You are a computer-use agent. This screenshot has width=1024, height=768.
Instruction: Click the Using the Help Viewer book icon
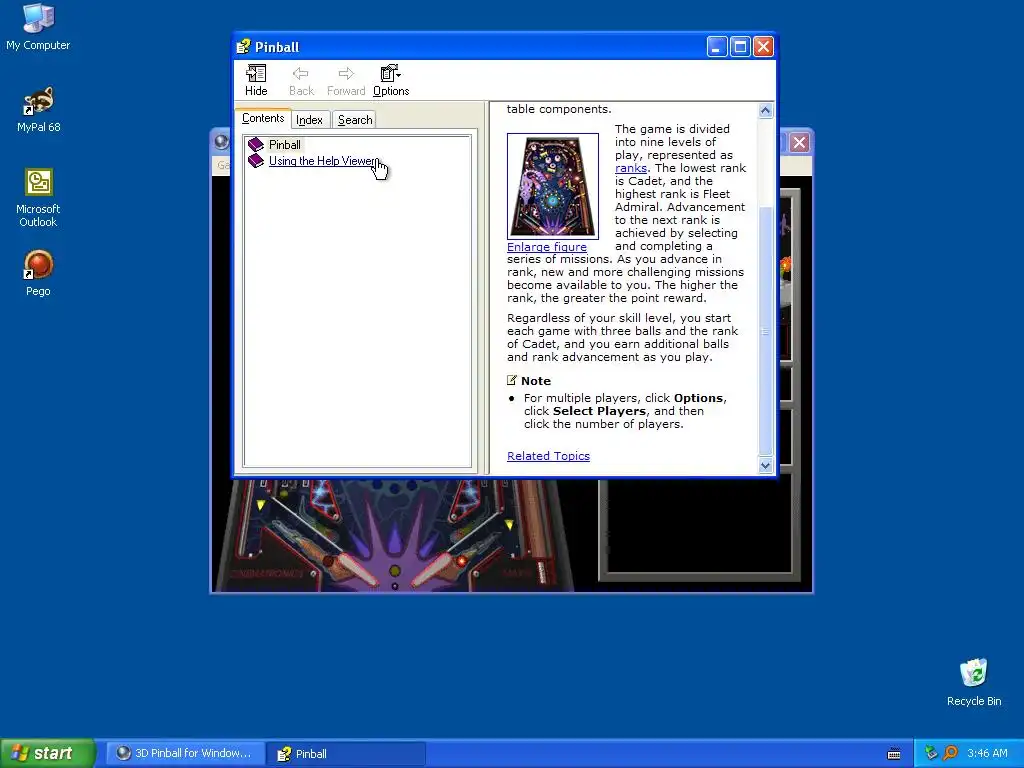pos(256,161)
